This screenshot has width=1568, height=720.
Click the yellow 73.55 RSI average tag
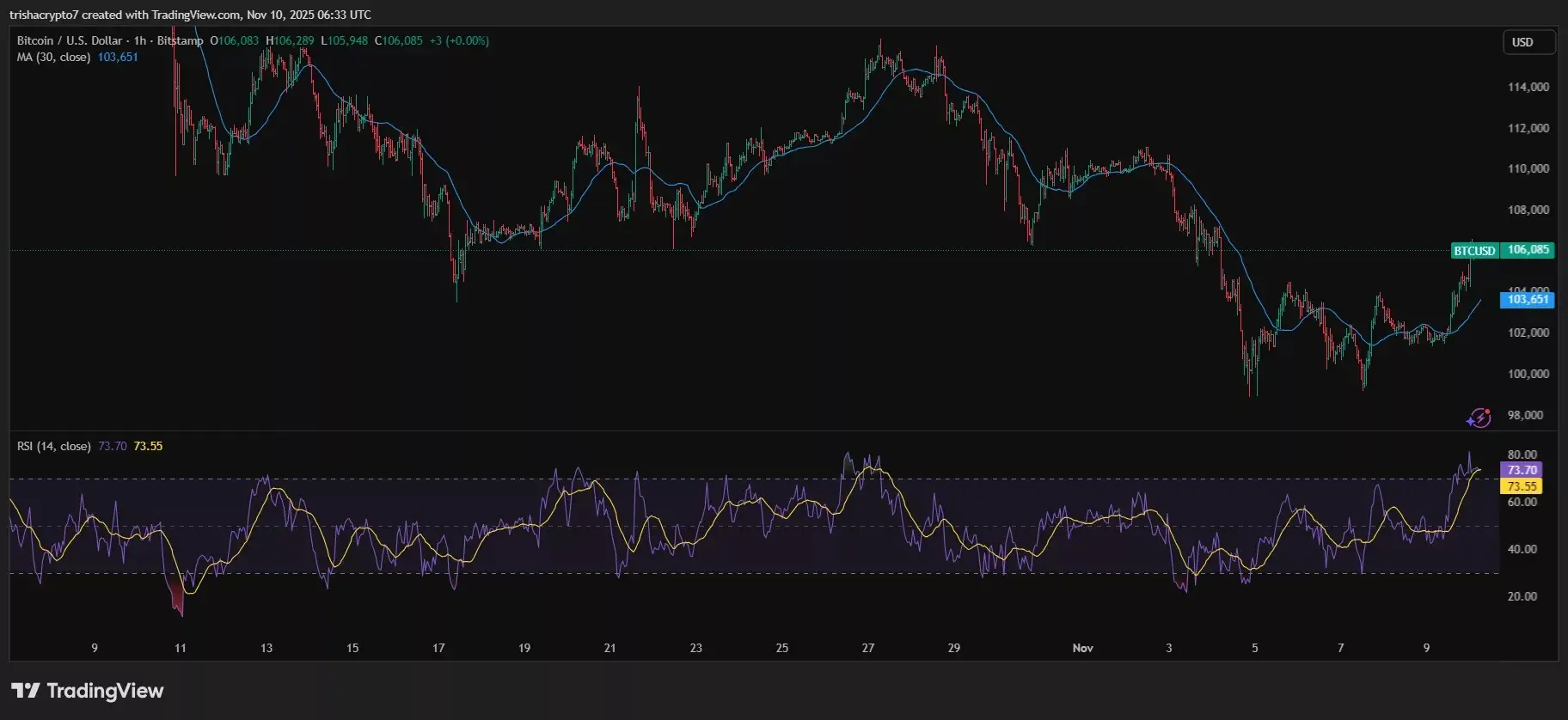(1521, 486)
